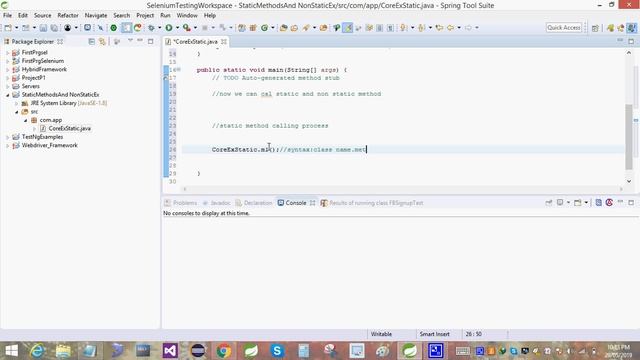Click the Quick Access search field
This screenshot has width=640, height=360.
(564, 28)
